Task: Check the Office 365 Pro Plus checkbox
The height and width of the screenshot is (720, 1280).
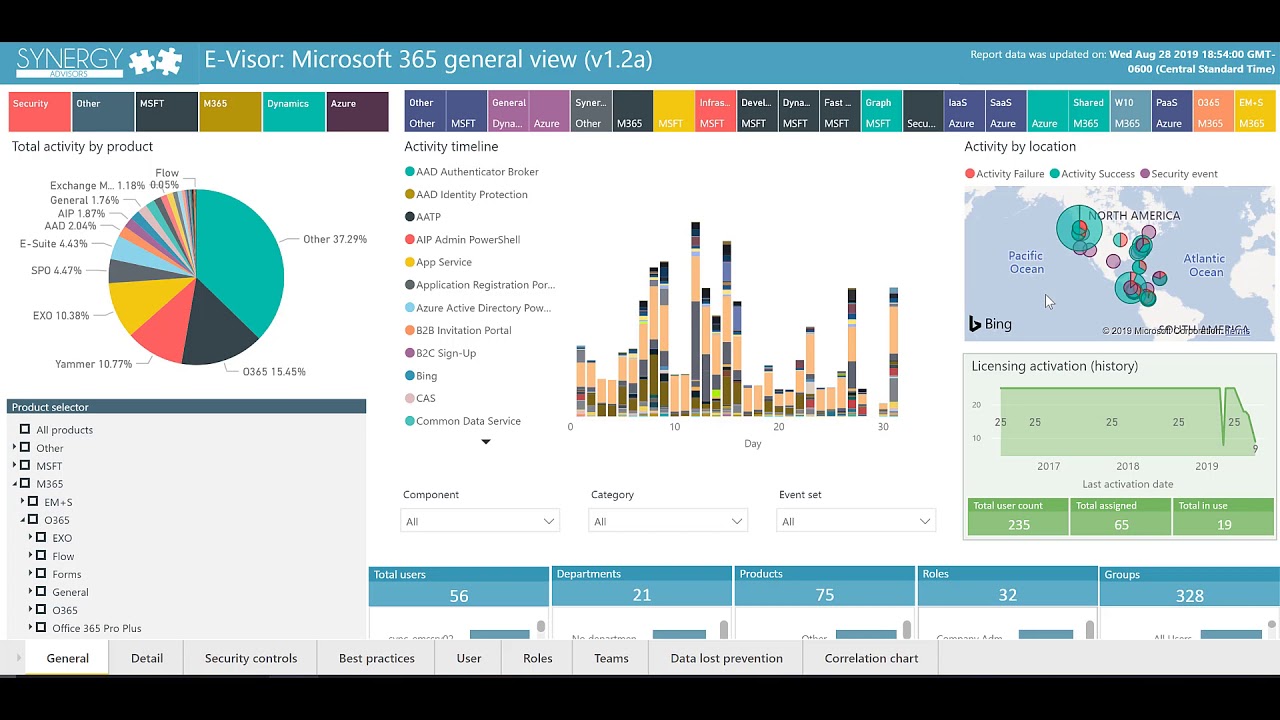Action: pos(41,628)
